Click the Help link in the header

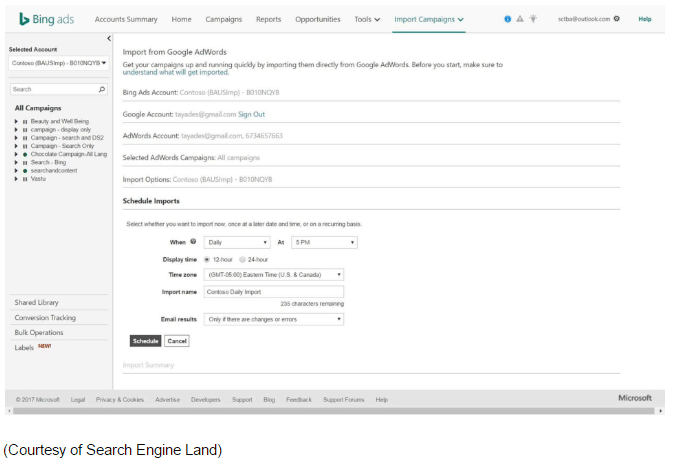[x=645, y=19]
